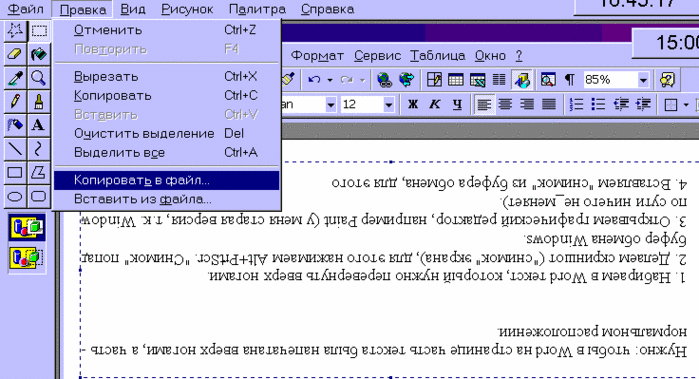Open the Справка menu in Paint
The width and height of the screenshot is (699, 379).
(327, 9)
